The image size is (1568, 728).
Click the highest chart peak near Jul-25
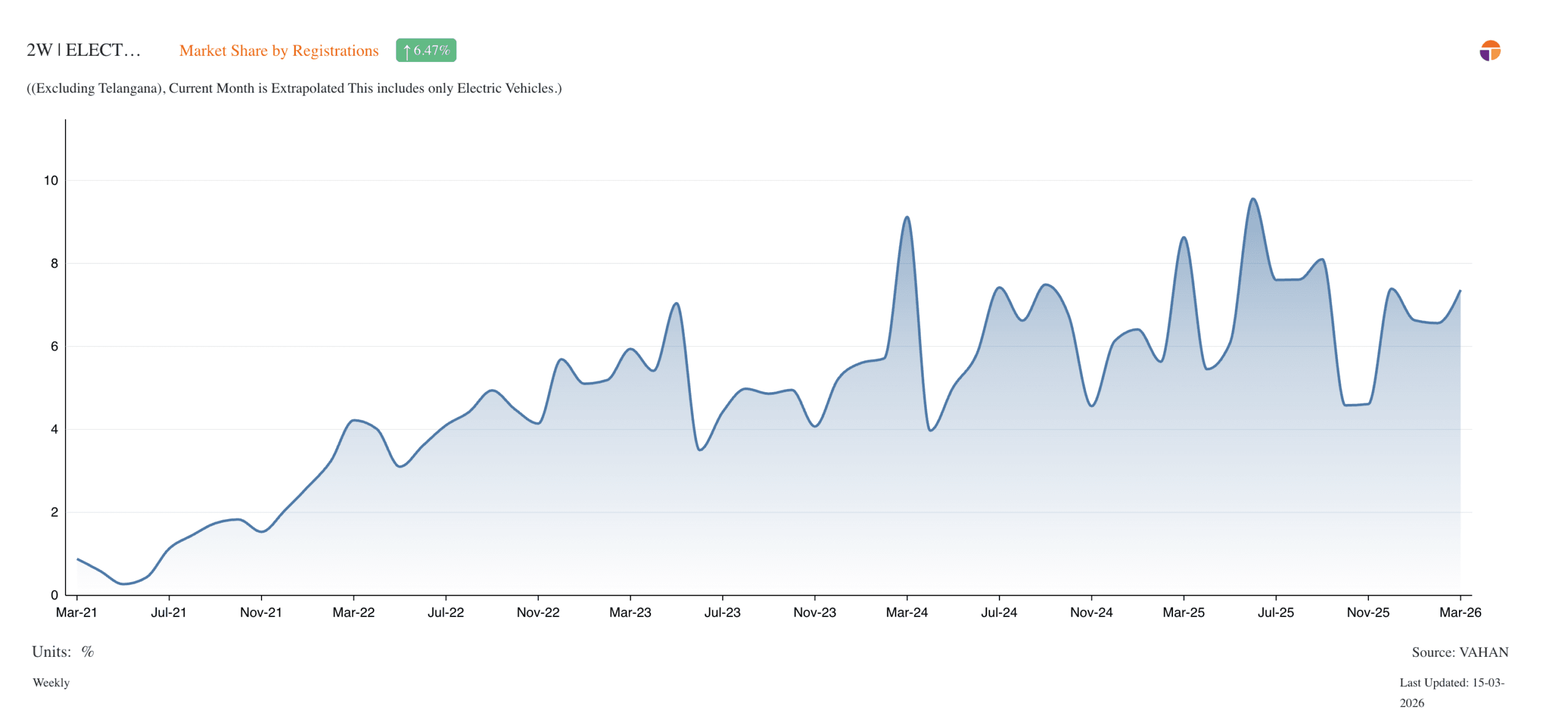click(1253, 199)
